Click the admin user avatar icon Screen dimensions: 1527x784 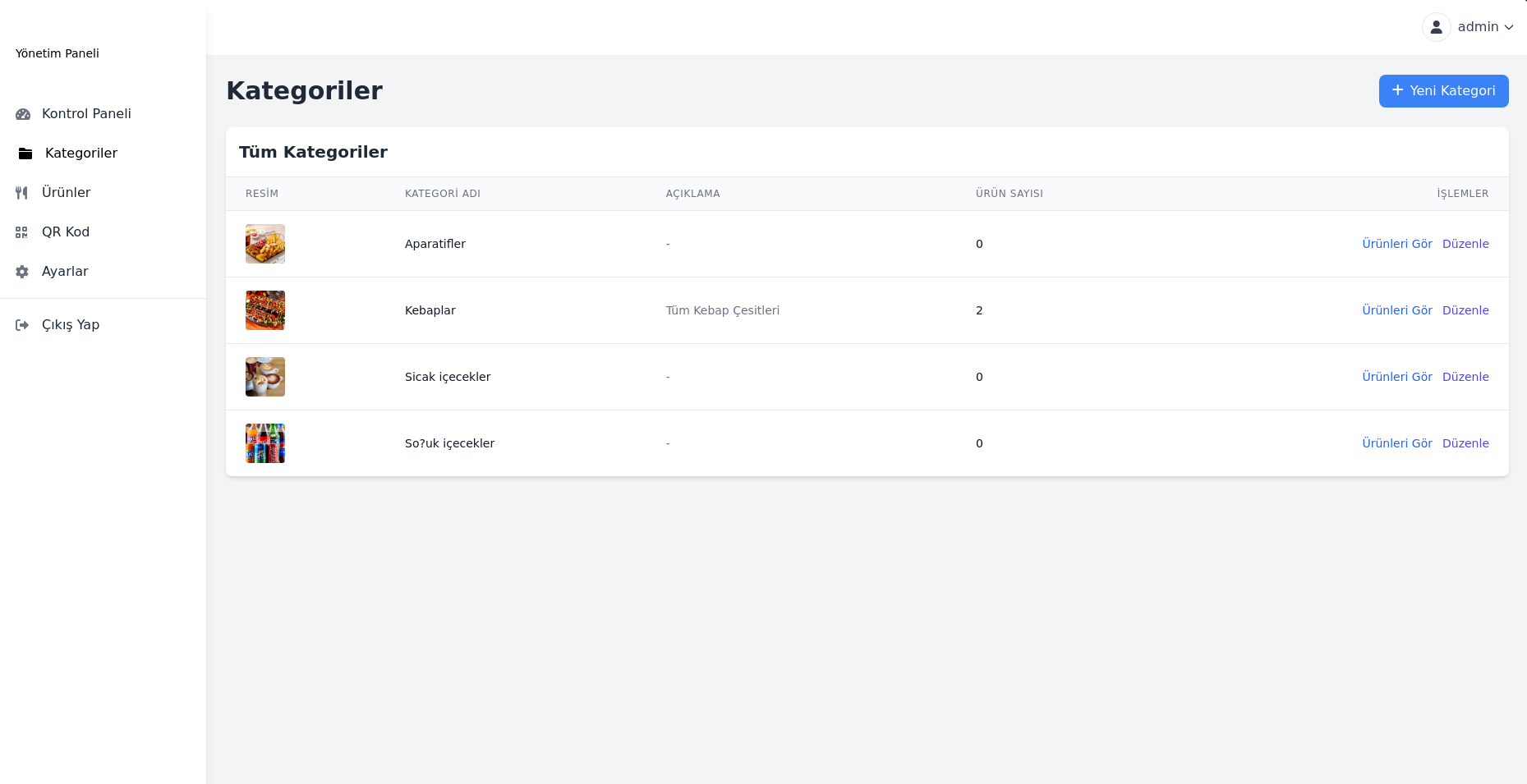click(1436, 27)
